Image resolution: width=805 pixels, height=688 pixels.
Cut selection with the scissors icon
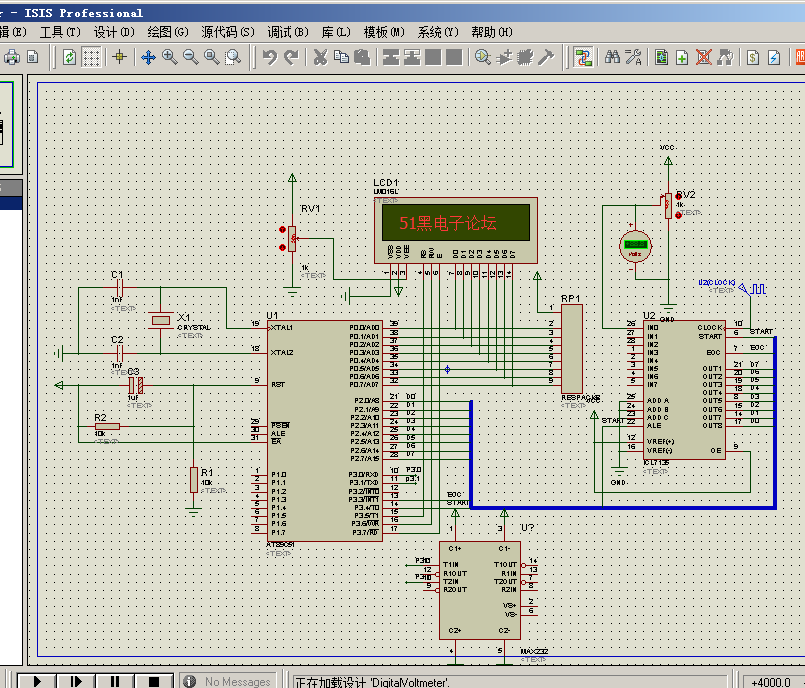click(320, 57)
